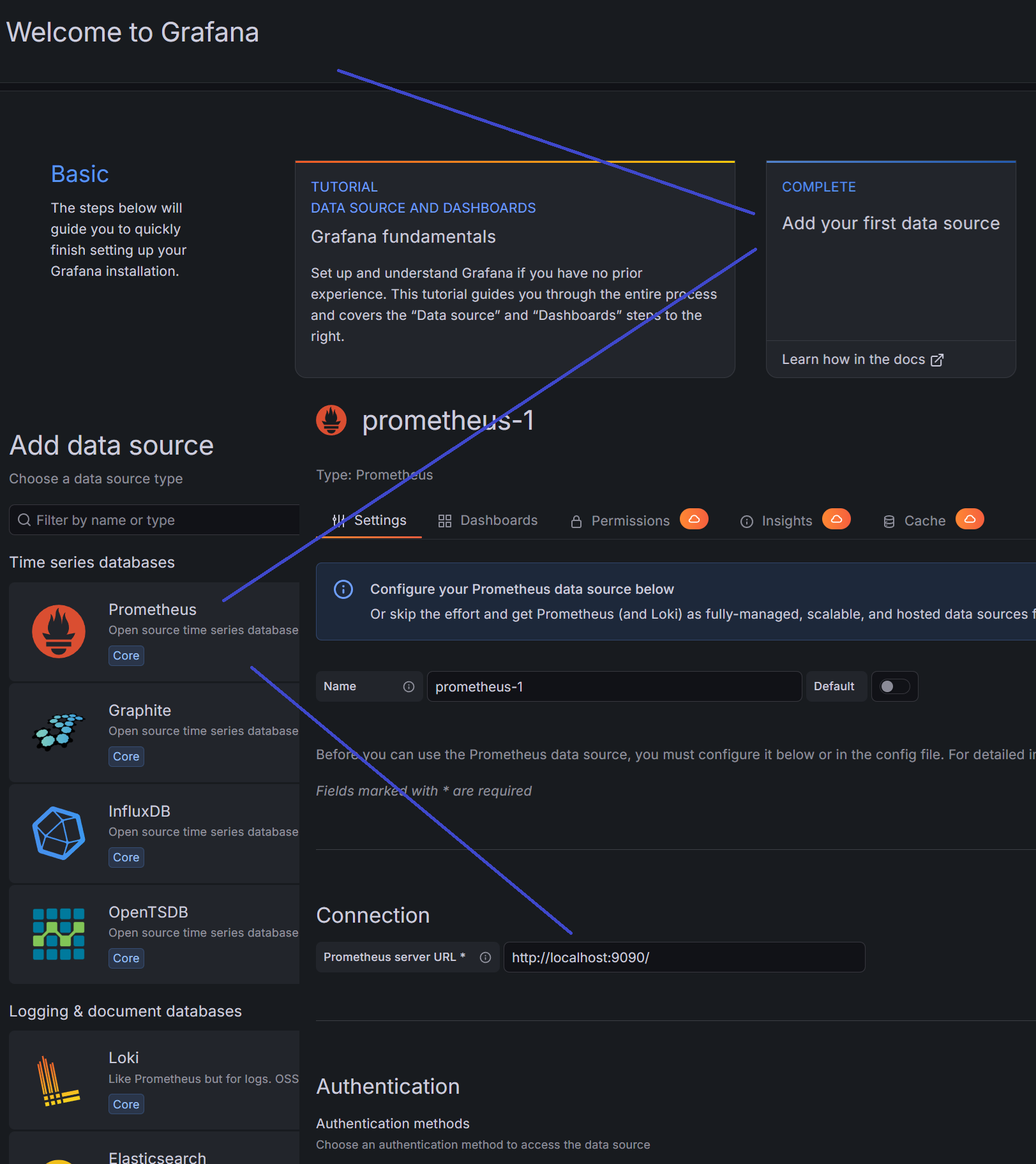
Task: Click the Choose a data source type subtitle
Action: [x=96, y=479]
